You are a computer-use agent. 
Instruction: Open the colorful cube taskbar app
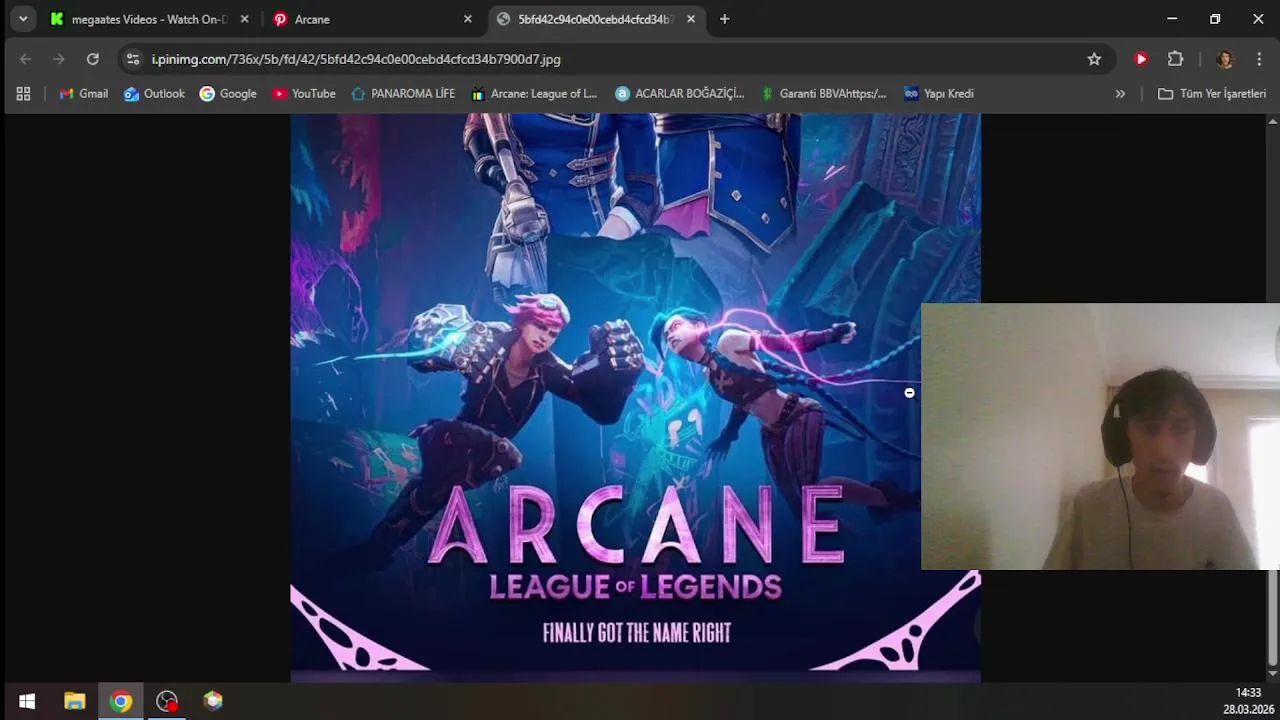pos(213,701)
